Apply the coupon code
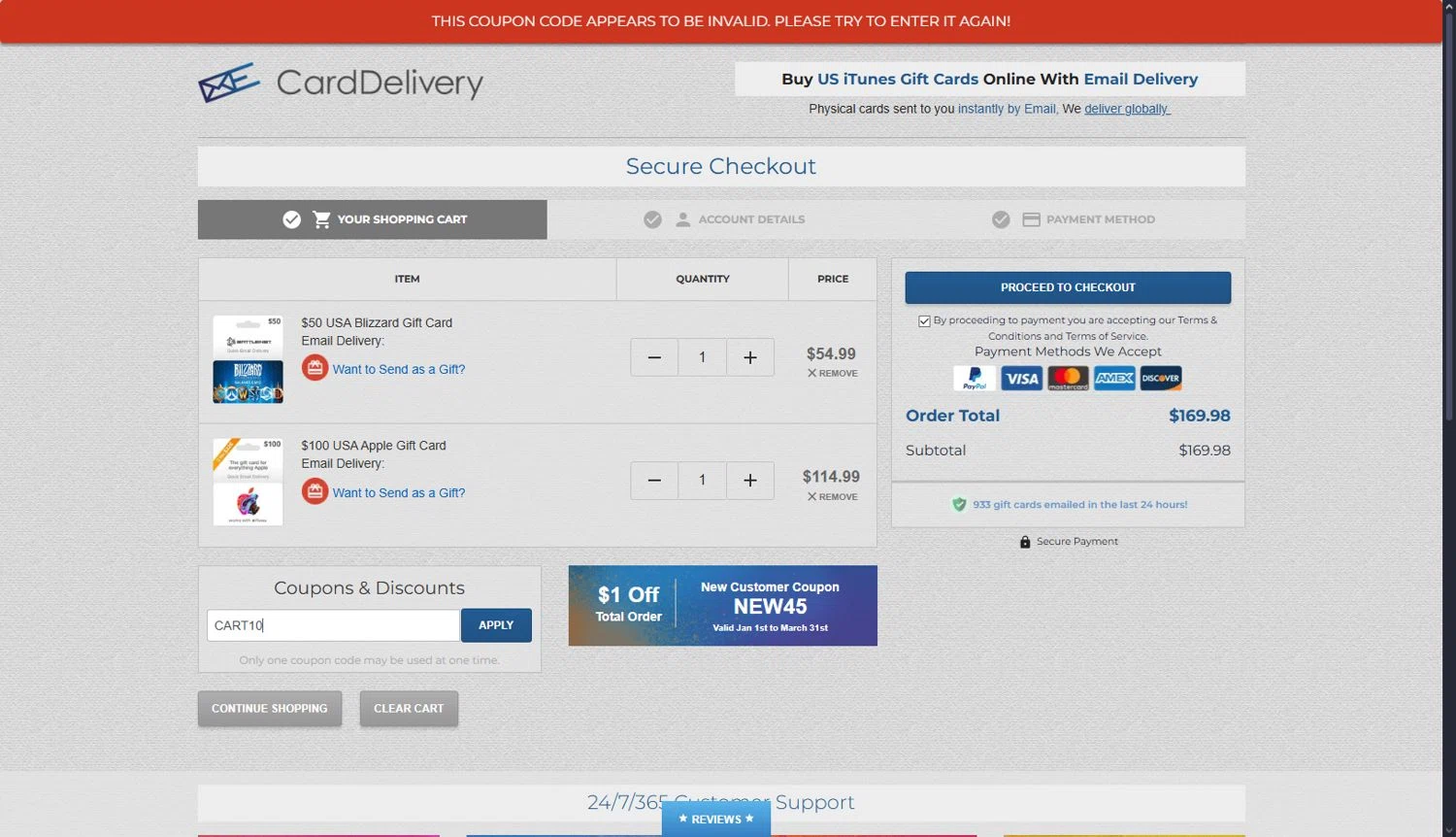 496,625
